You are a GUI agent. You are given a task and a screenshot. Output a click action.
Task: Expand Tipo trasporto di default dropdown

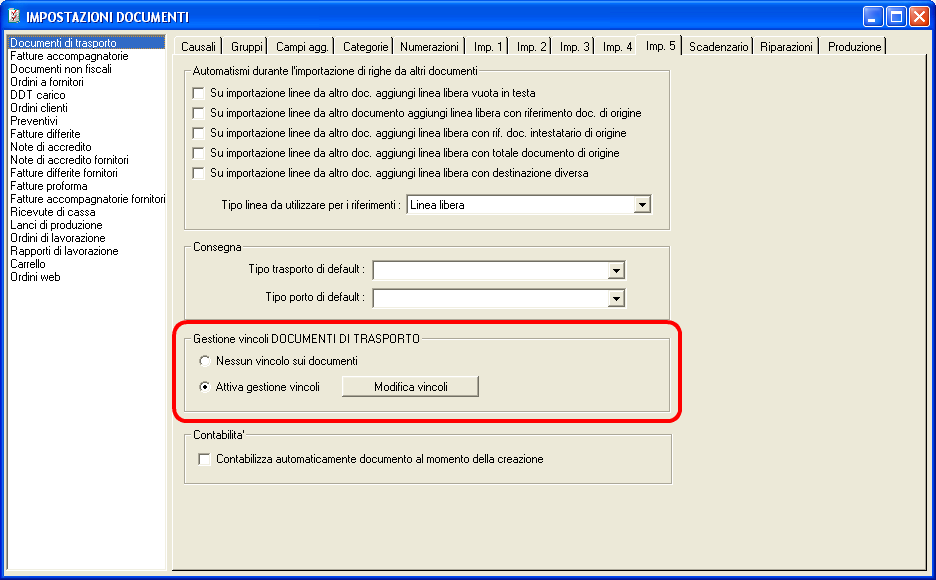616,270
